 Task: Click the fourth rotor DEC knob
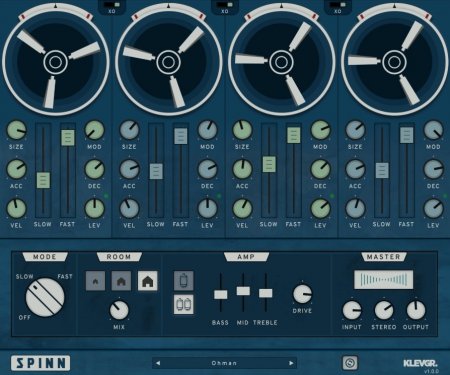click(433, 169)
